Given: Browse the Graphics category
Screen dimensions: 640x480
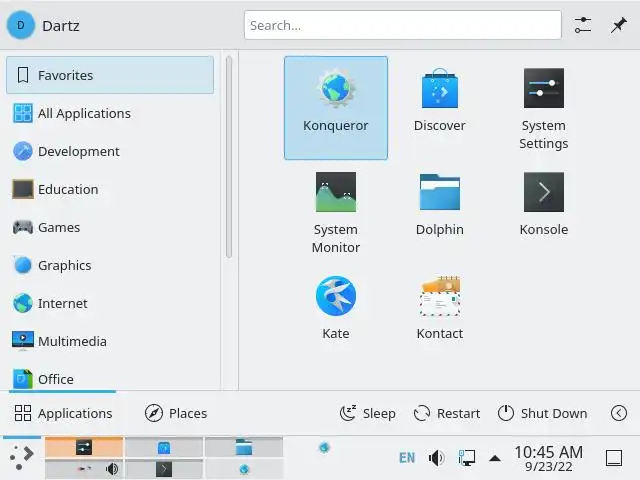Looking at the screenshot, I should click(x=110, y=265).
